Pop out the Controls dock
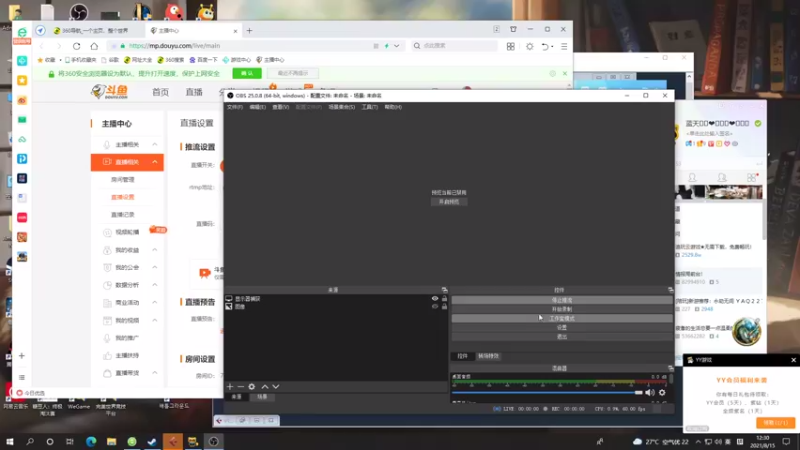 (670, 290)
